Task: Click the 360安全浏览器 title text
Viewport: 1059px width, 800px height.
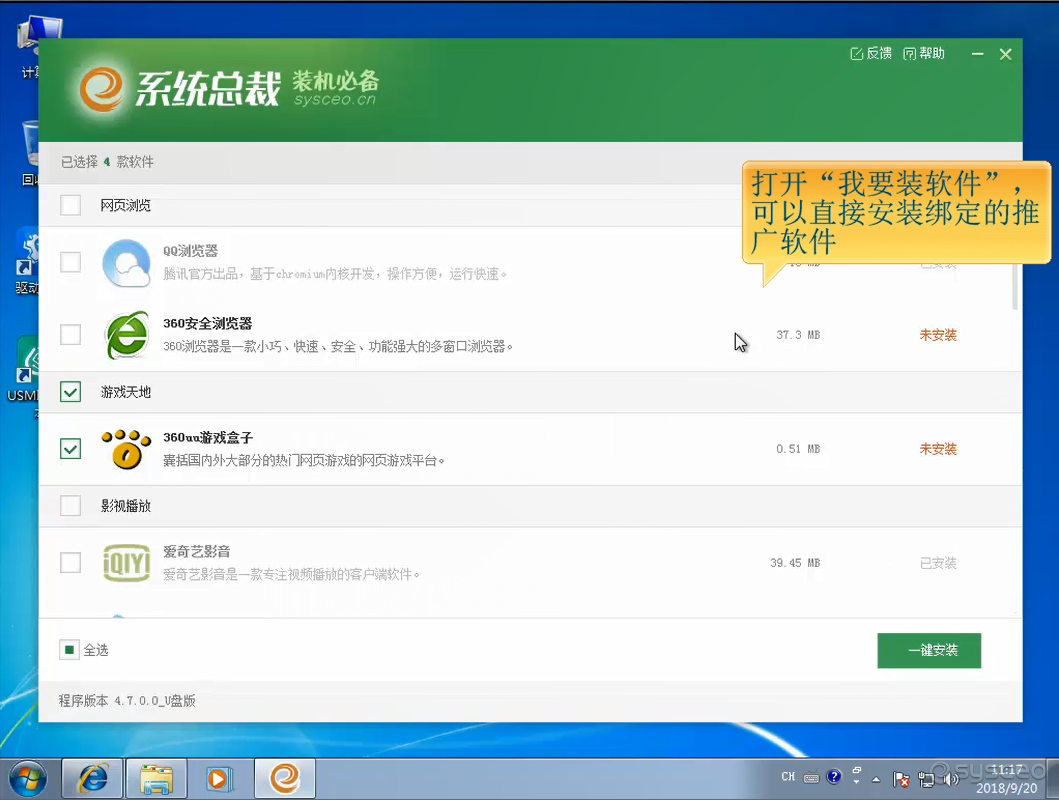Action: pyautogui.click(x=207, y=323)
